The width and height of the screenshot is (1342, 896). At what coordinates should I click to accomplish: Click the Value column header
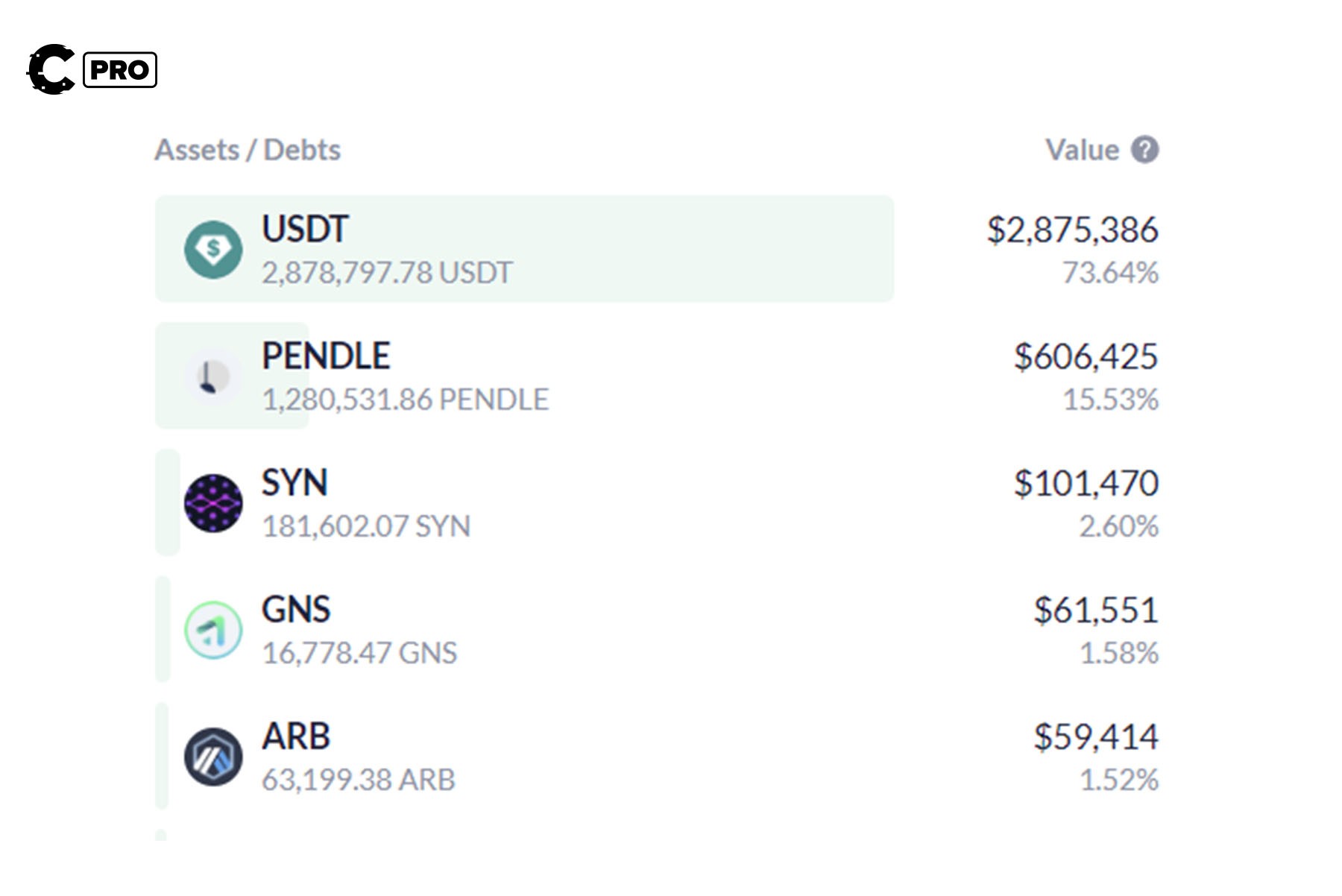pyautogui.click(x=1082, y=150)
